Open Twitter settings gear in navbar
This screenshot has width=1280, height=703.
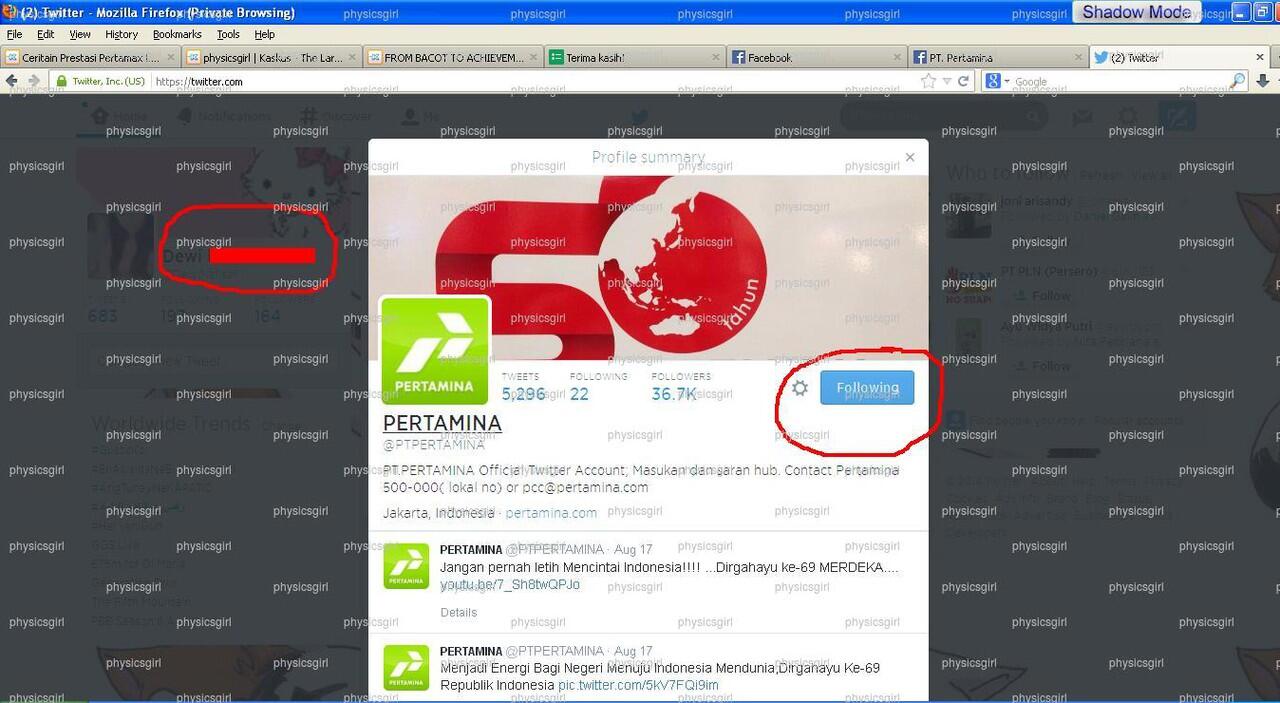[1128, 117]
